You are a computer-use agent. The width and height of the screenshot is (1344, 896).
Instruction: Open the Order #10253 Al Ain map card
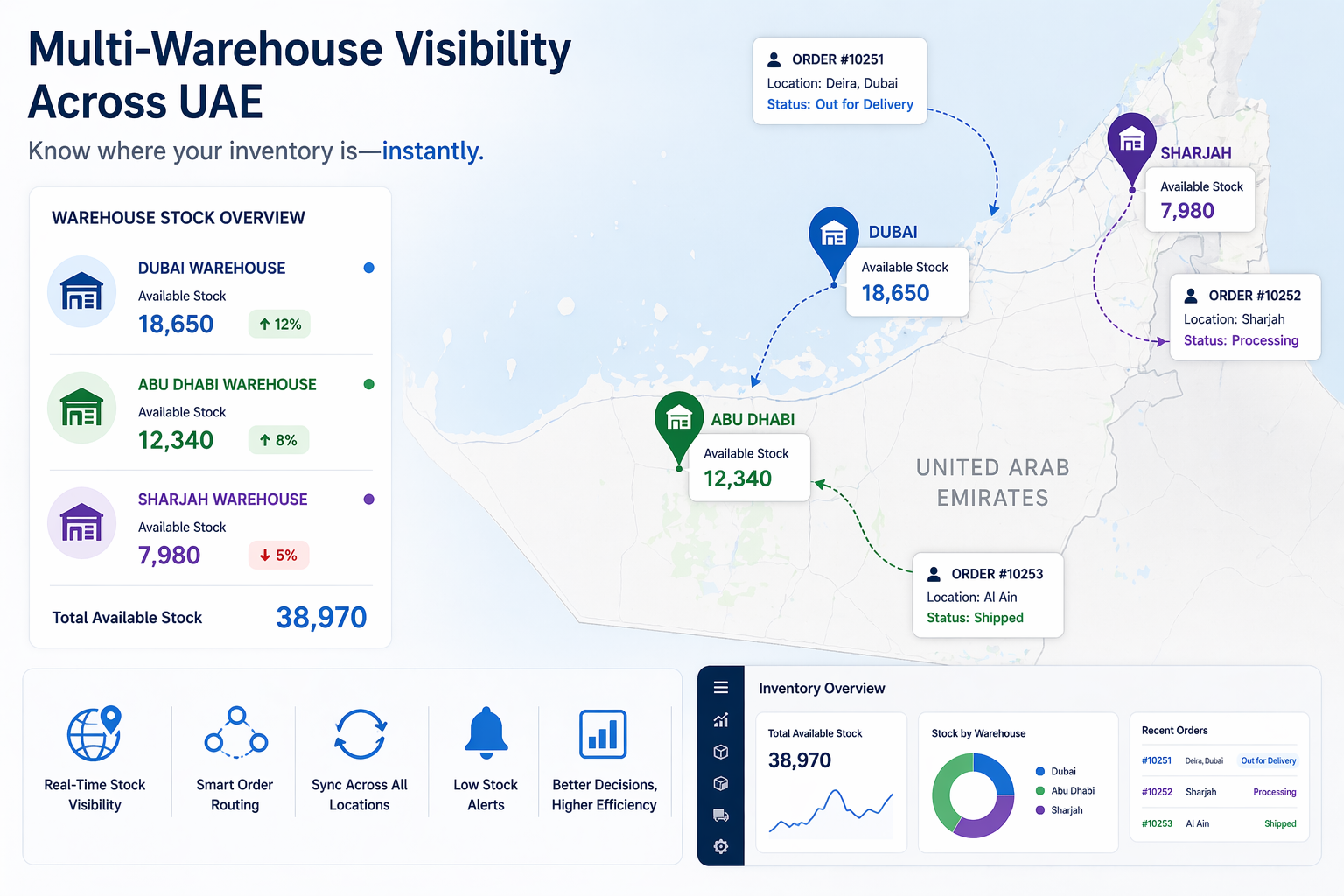pyautogui.click(x=988, y=595)
